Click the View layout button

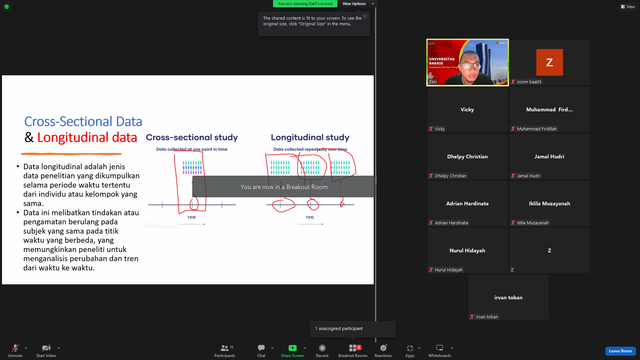click(628, 7)
